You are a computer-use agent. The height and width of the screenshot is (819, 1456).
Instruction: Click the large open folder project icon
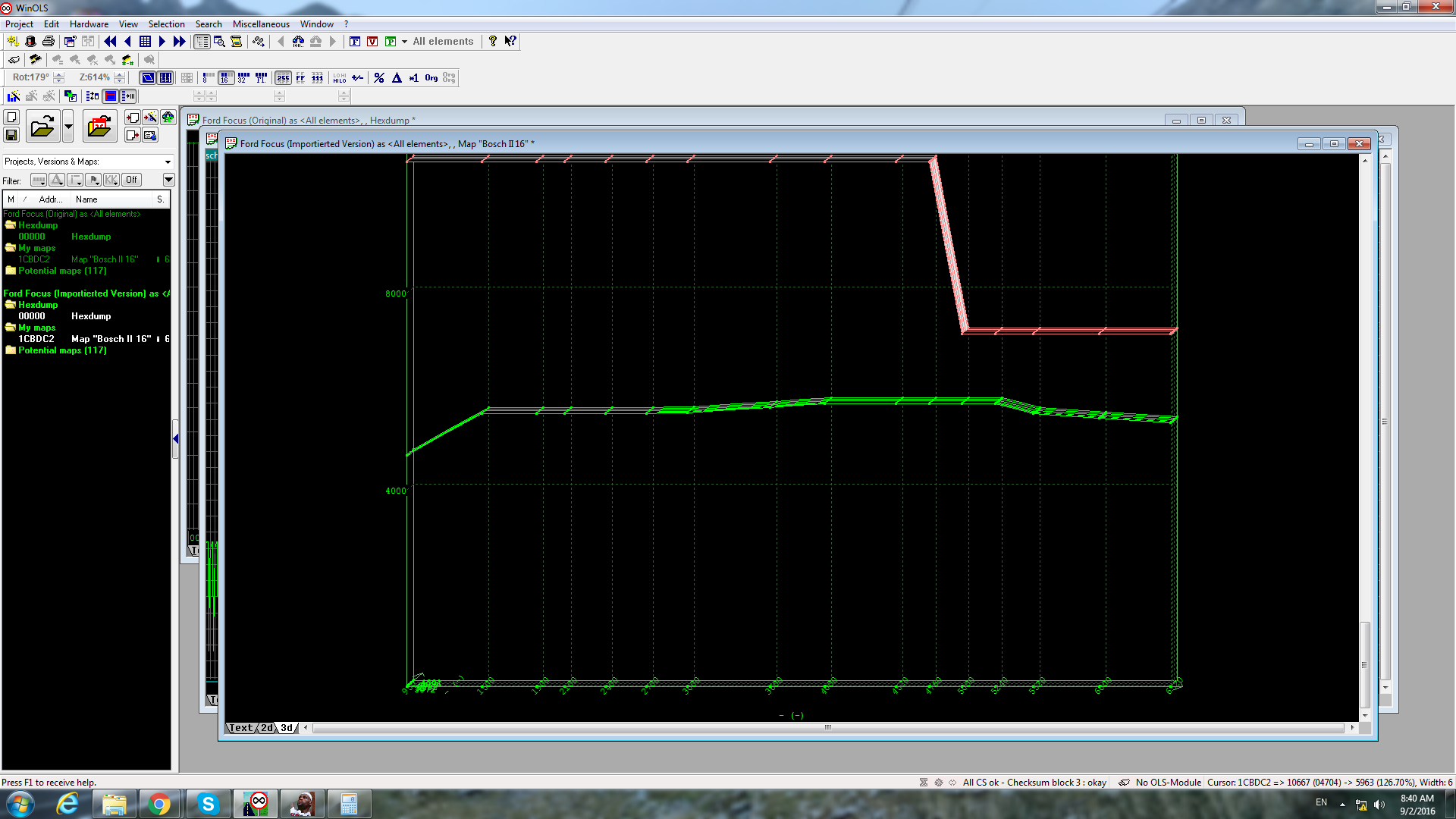[42, 126]
